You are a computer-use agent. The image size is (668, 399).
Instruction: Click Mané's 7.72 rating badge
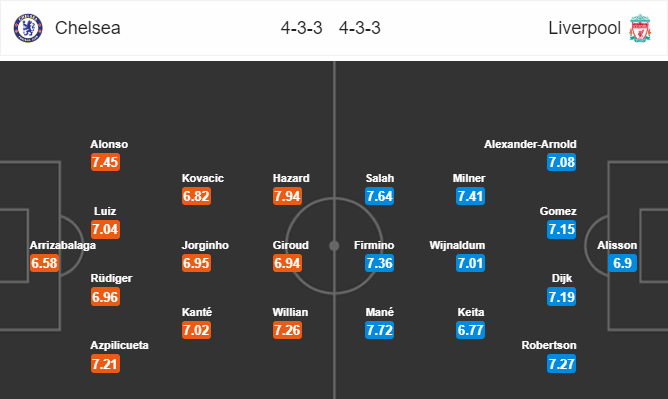tap(380, 330)
